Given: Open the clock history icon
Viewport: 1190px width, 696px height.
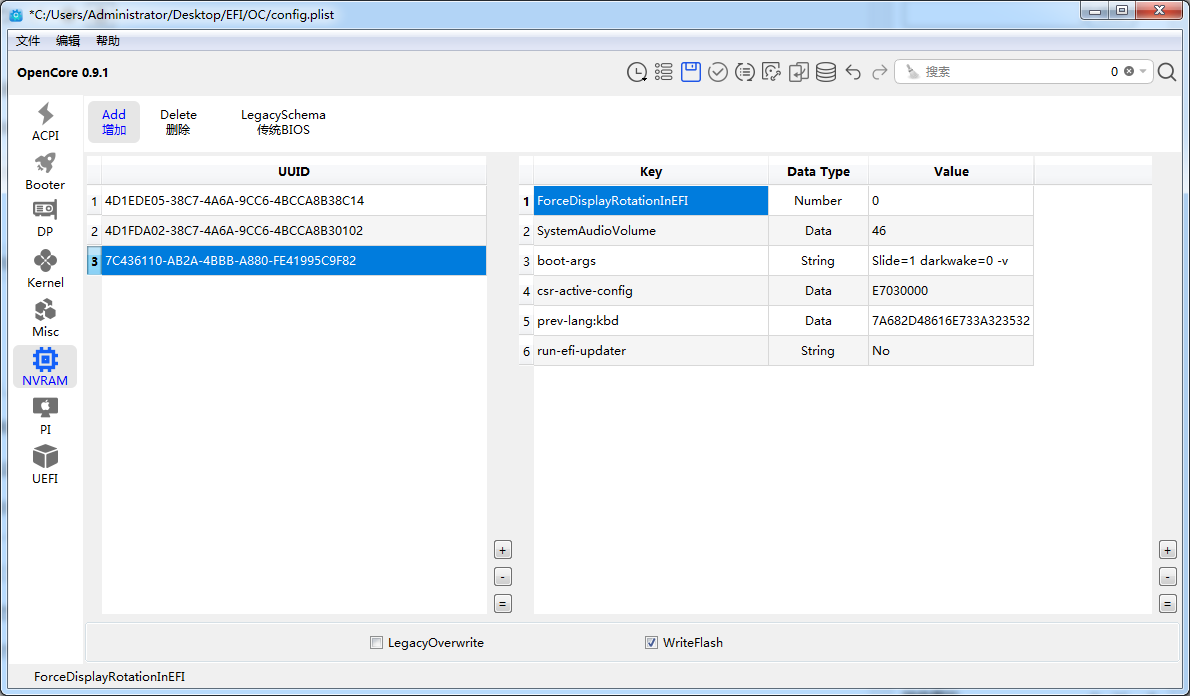Looking at the screenshot, I should coord(637,72).
